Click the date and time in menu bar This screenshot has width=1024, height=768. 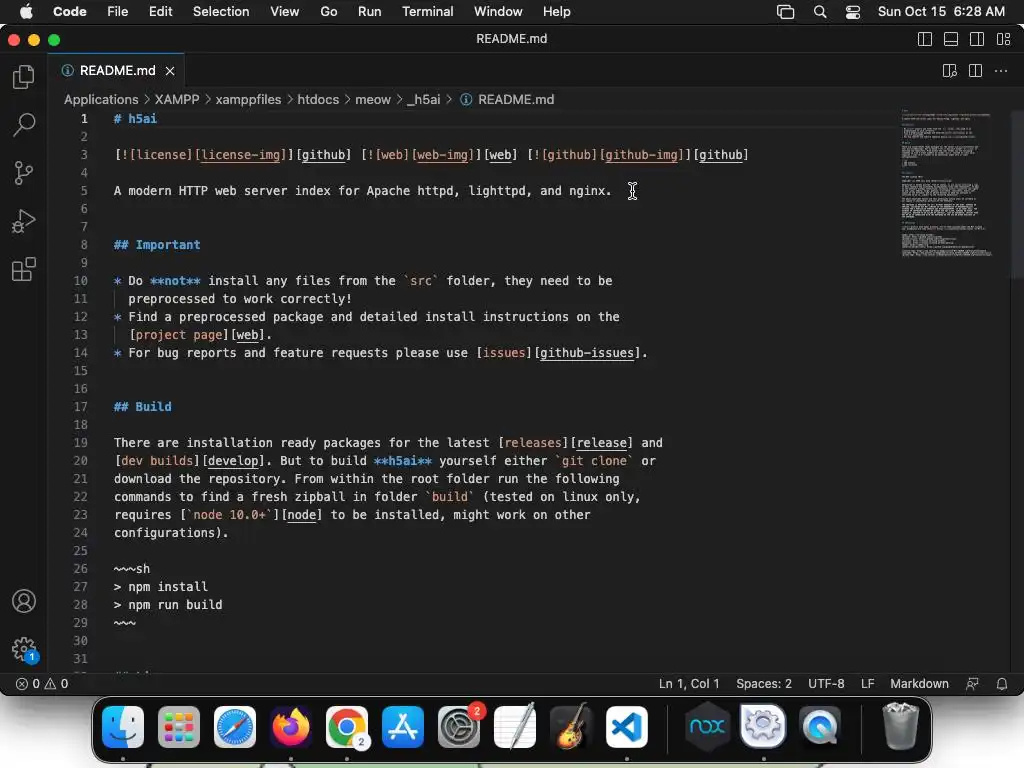(941, 12)
